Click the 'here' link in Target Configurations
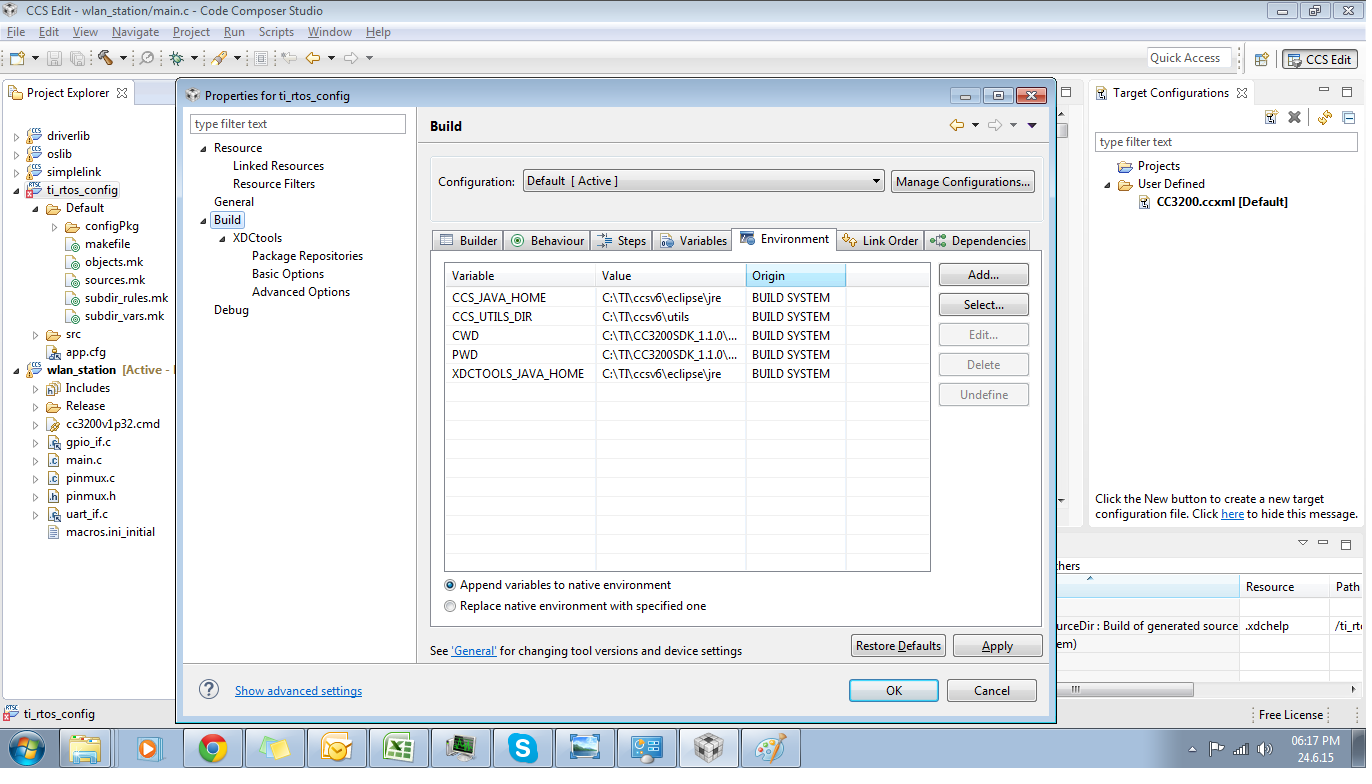Viewport: 1372px width, 784px height. 1232,514
